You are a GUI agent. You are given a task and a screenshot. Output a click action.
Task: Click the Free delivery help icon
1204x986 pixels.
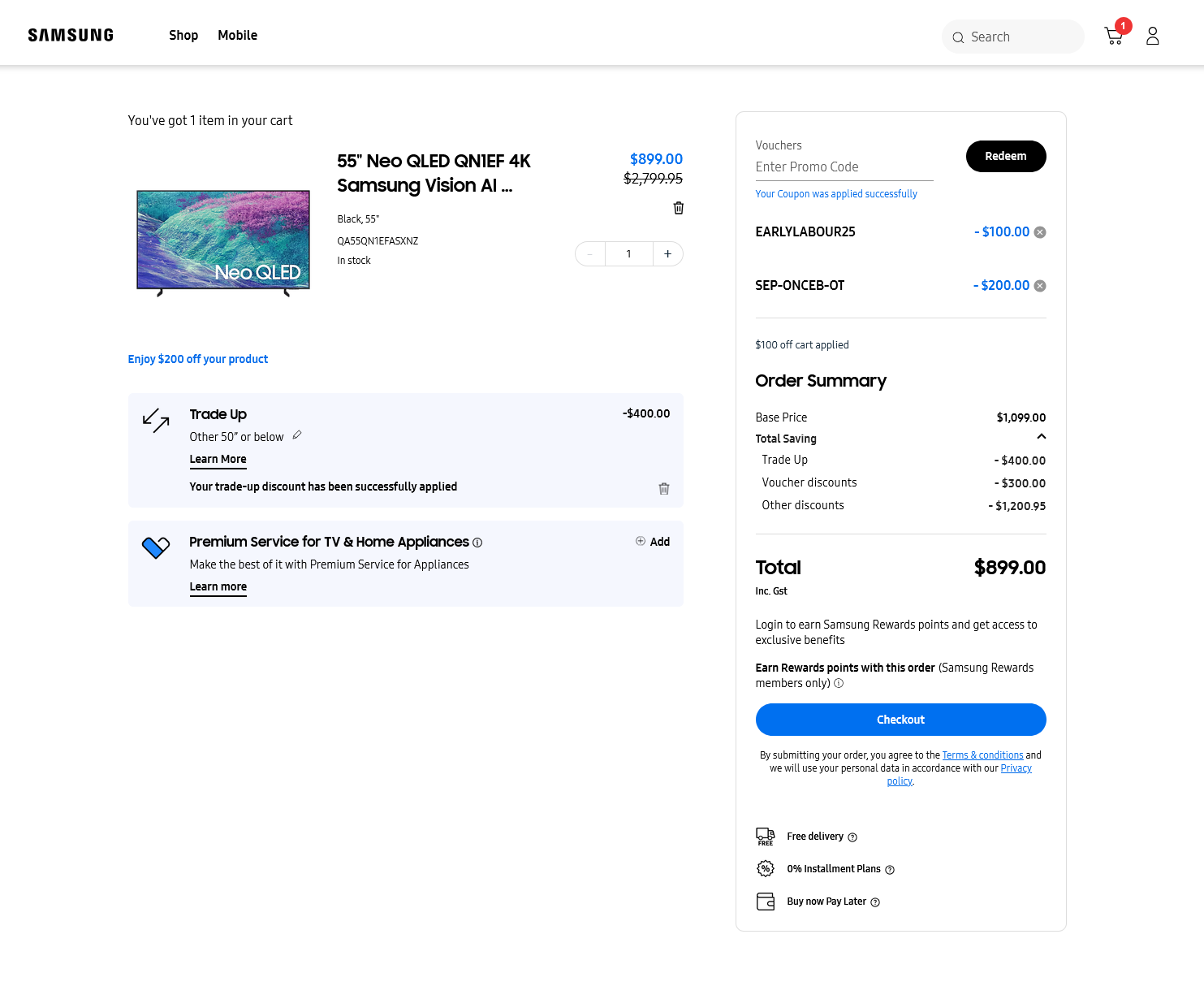[x=852, y=837]
